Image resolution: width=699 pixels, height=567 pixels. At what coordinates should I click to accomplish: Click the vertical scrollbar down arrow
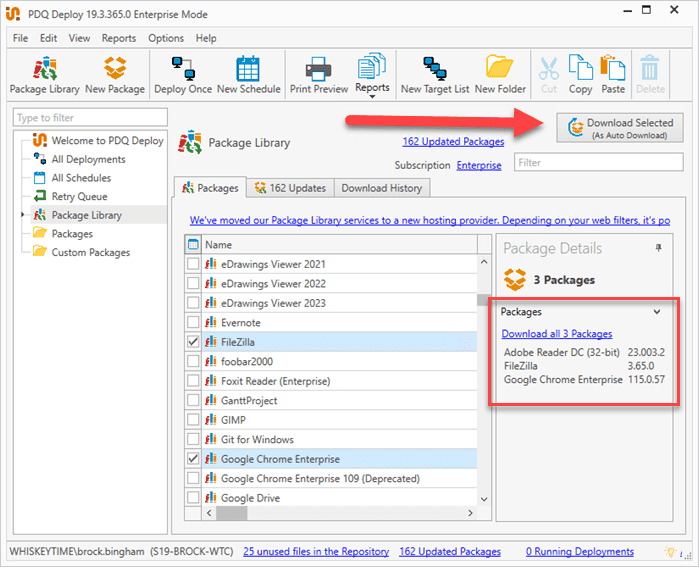[x=484, y=499]
